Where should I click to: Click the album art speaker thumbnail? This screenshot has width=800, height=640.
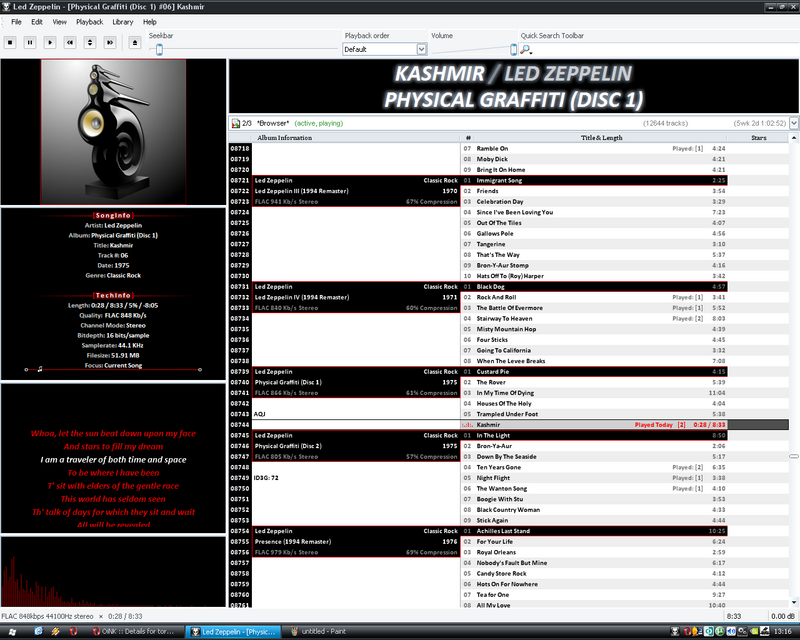coord(113,132)
